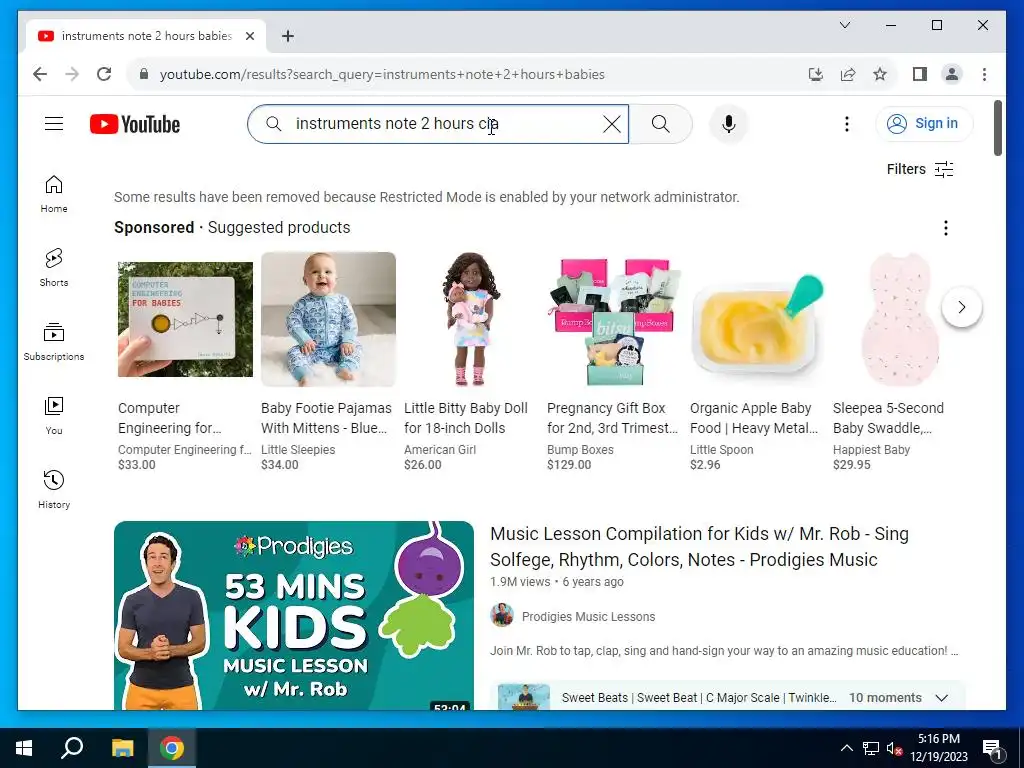Image resolution: width=1024 pixels, height=768 pixels.
Task: Close the YouTube tab
Action: [249, 36]
